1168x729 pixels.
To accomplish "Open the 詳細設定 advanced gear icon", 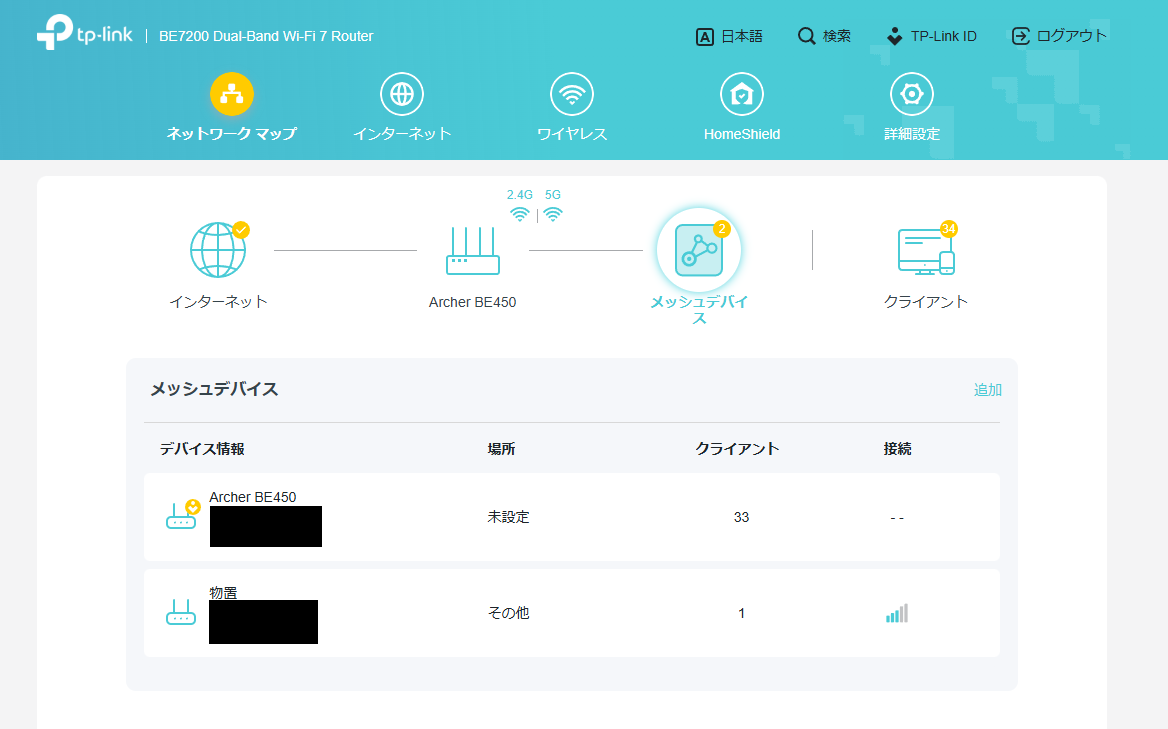I will [x=912, y=94].
